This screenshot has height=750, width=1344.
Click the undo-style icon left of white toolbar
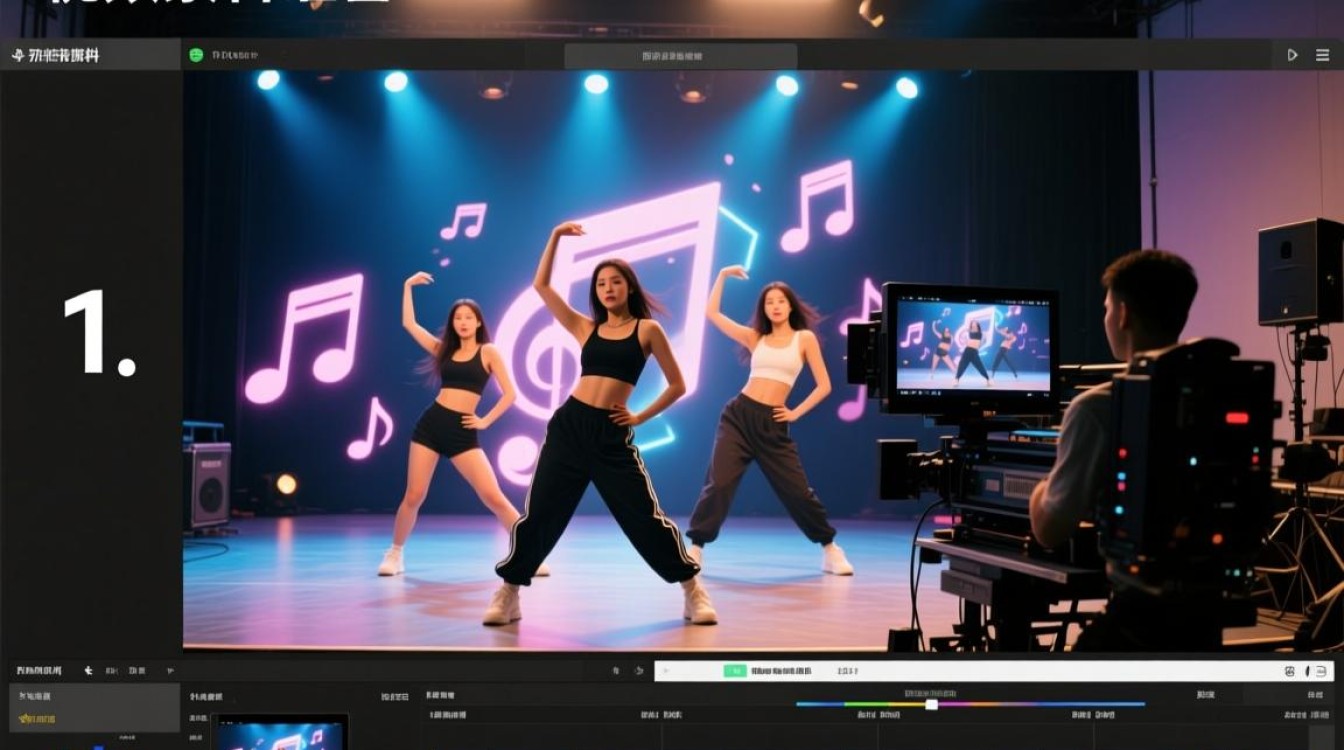click(616, 671)
